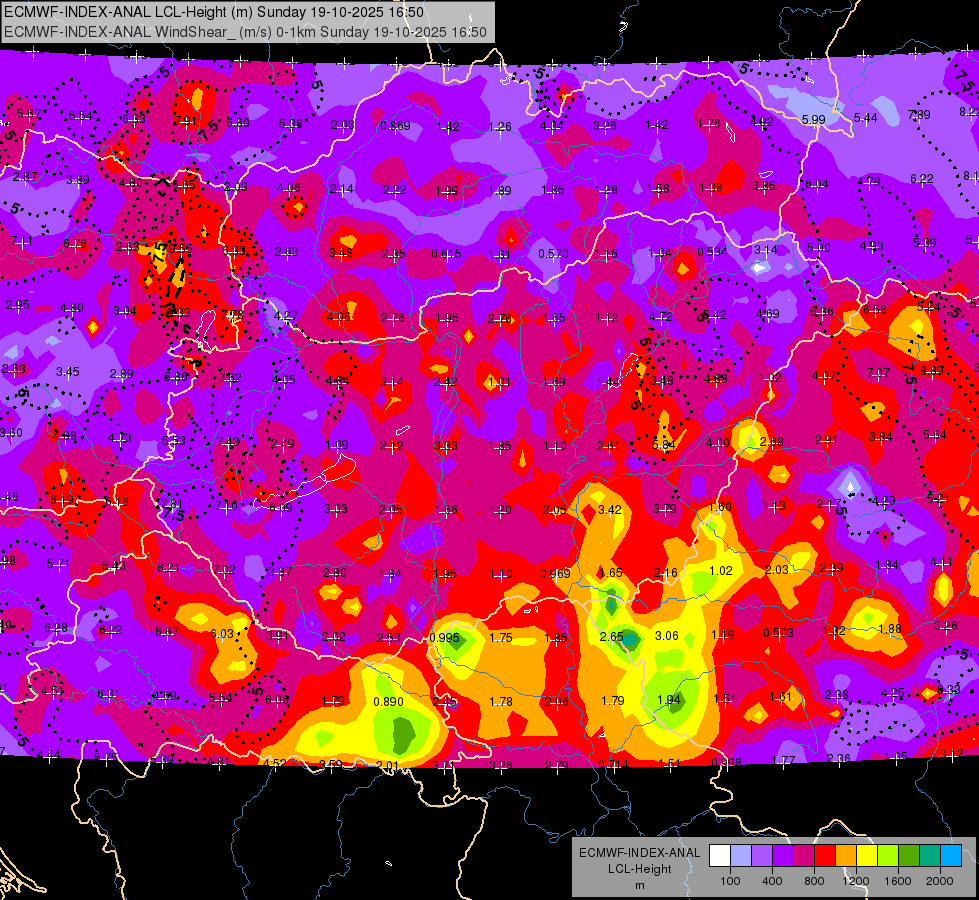Select the lime green legend swatch

point(888,855)
